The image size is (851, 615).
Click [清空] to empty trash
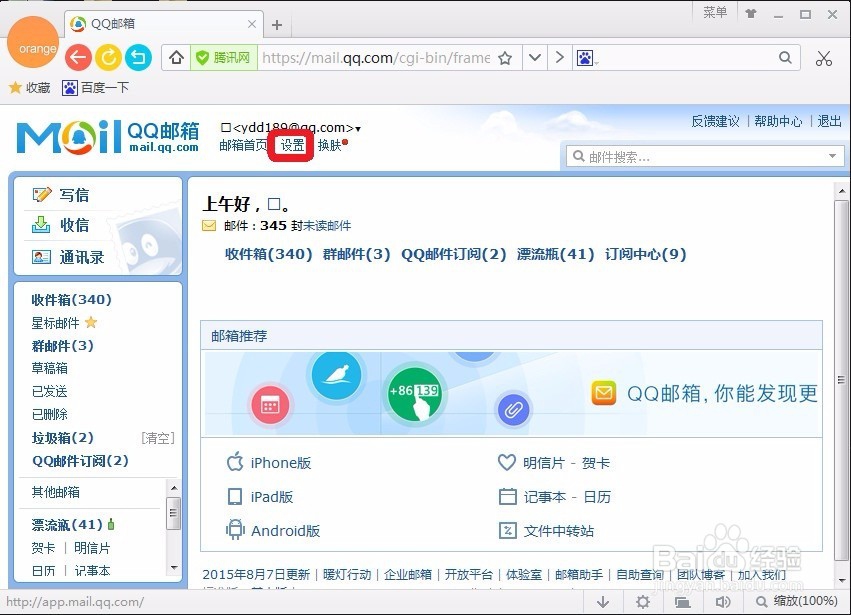158,438
